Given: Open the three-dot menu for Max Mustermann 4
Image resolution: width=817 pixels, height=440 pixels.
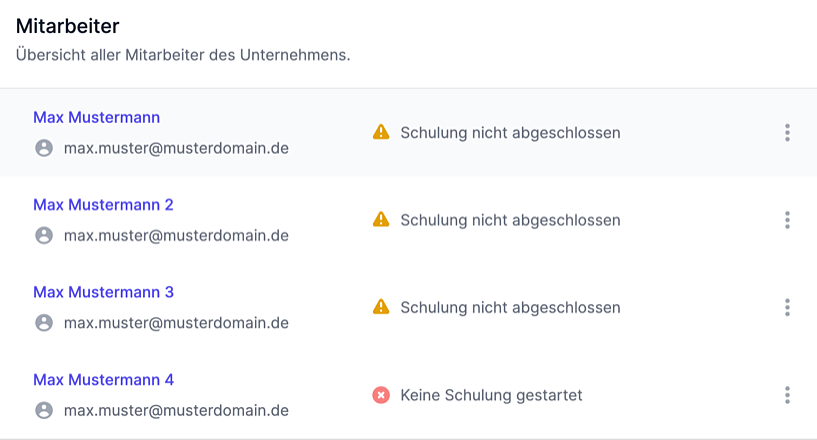Looking at the screenshot, I should coord(788,395).
